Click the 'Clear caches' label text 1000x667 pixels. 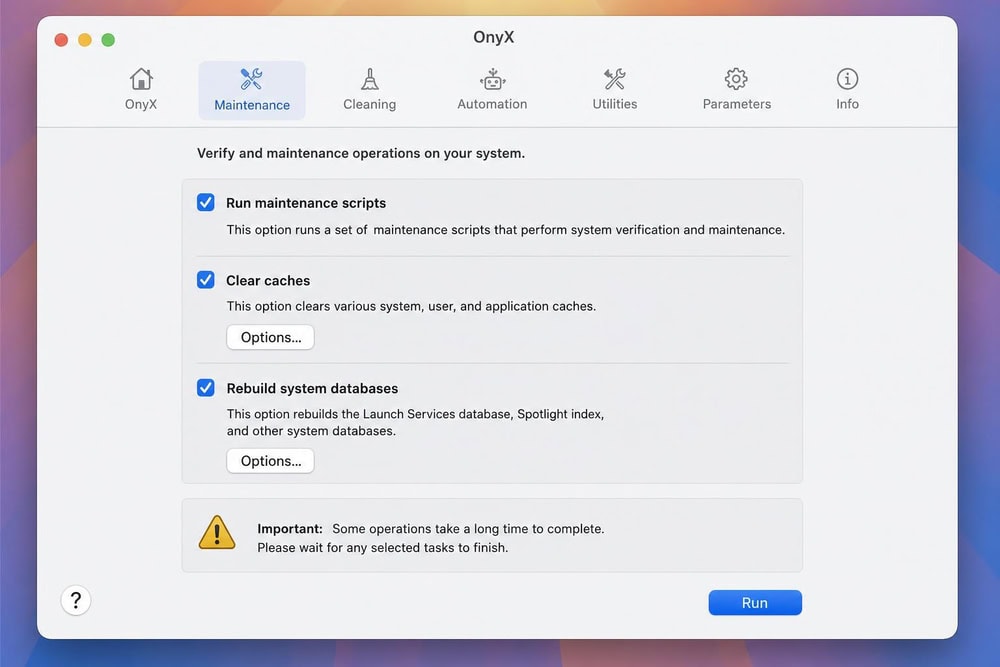tap(268, 281)
